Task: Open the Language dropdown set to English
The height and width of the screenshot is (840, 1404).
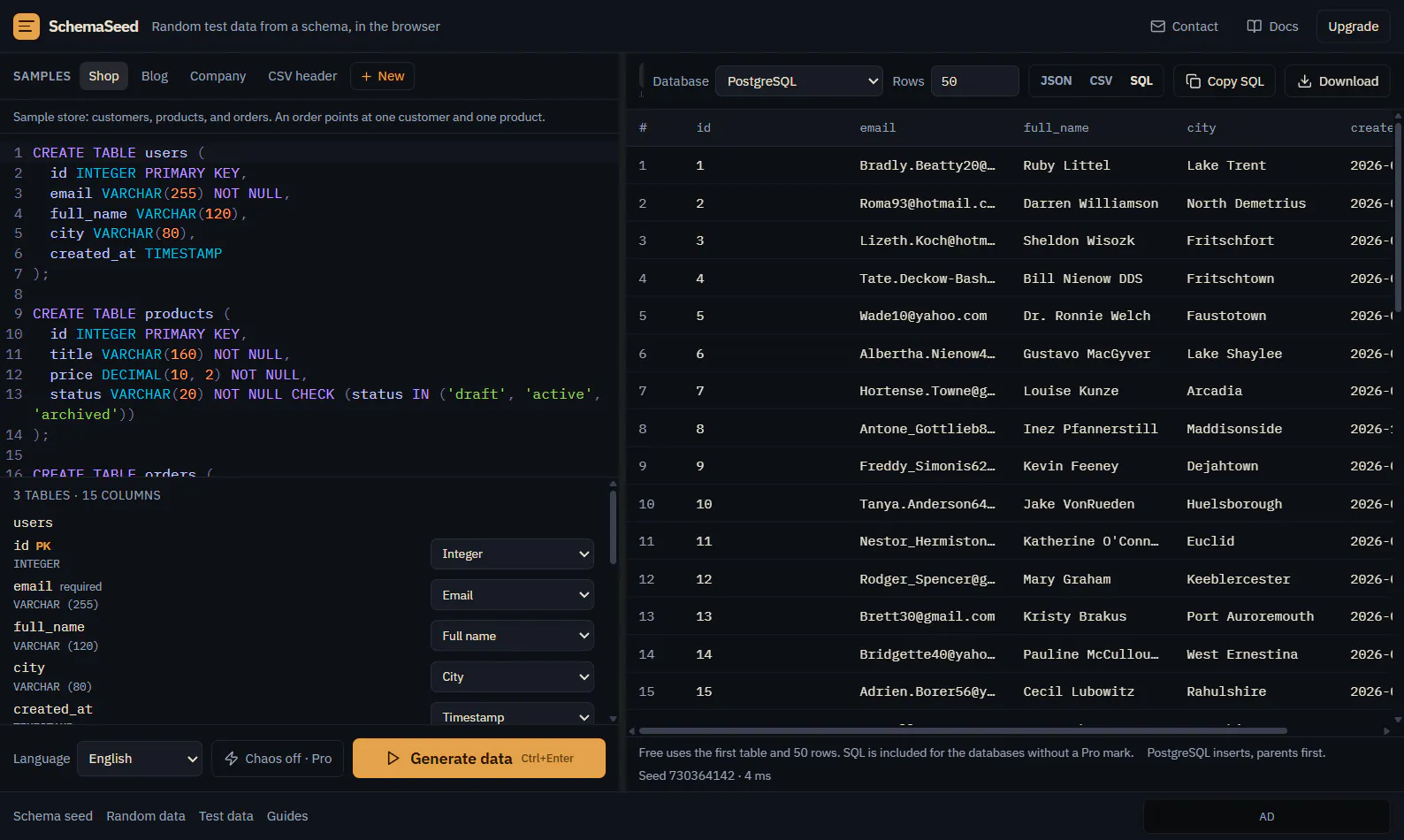Action: coord(140,759)
